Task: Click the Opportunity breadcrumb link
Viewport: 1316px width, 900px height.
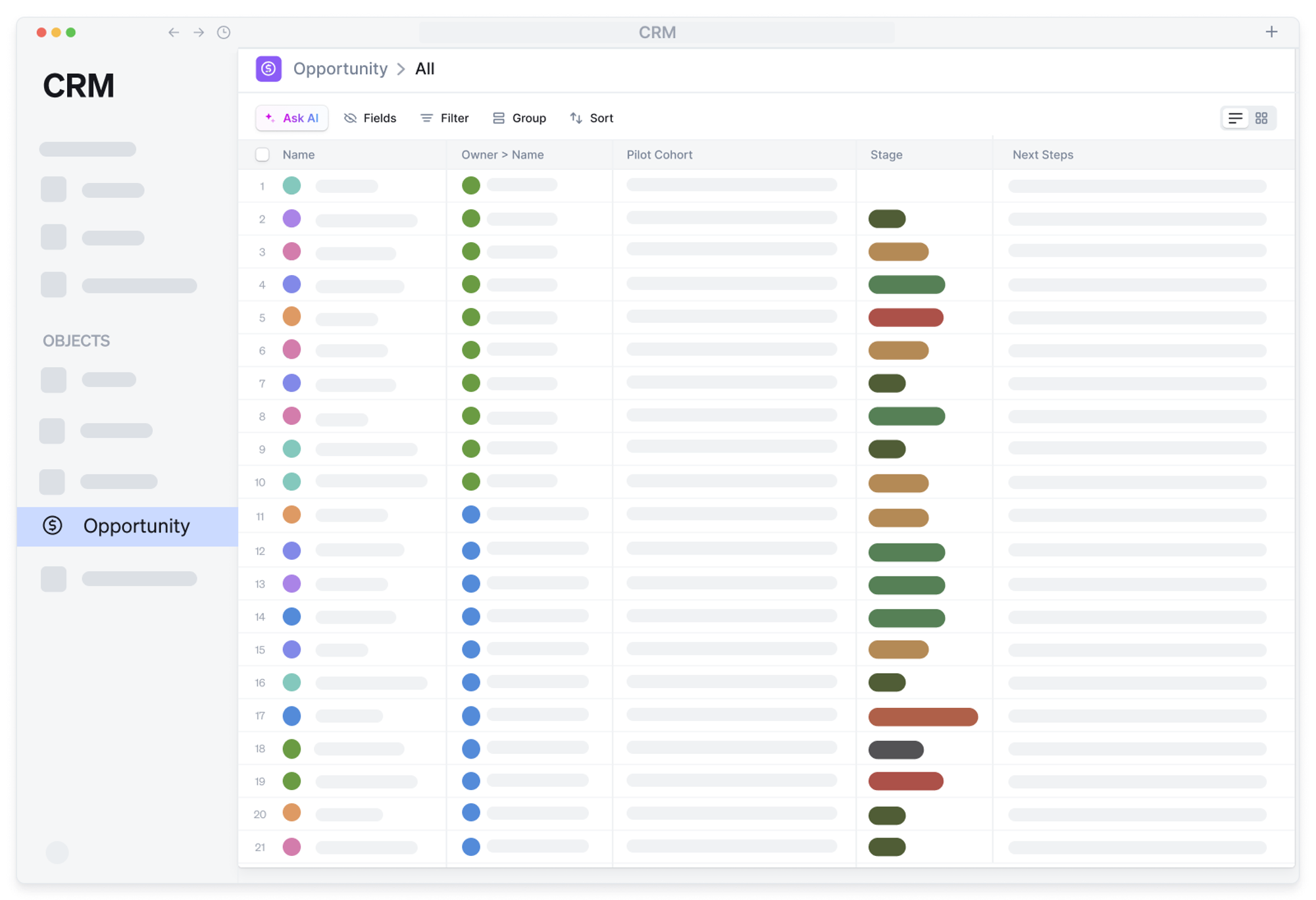Action: [x=340, y=69]
